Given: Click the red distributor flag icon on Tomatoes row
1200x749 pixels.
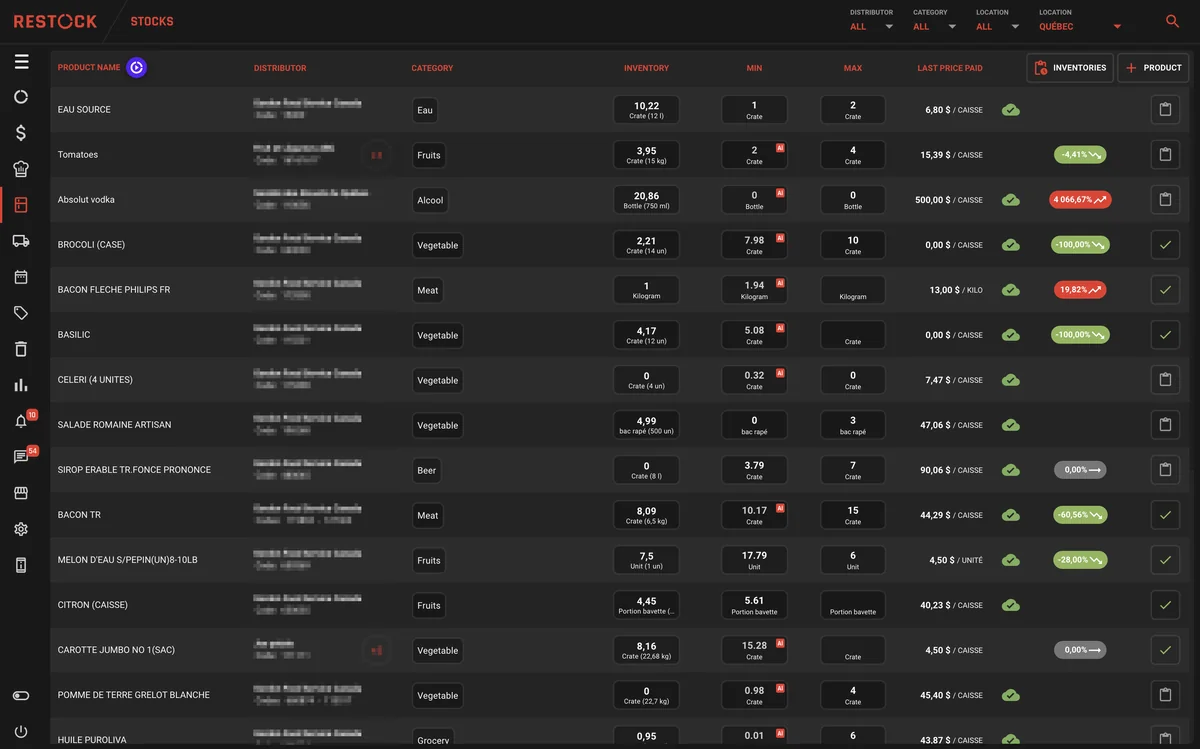Looking at the screenshot, I should click(x=377, y=155).
